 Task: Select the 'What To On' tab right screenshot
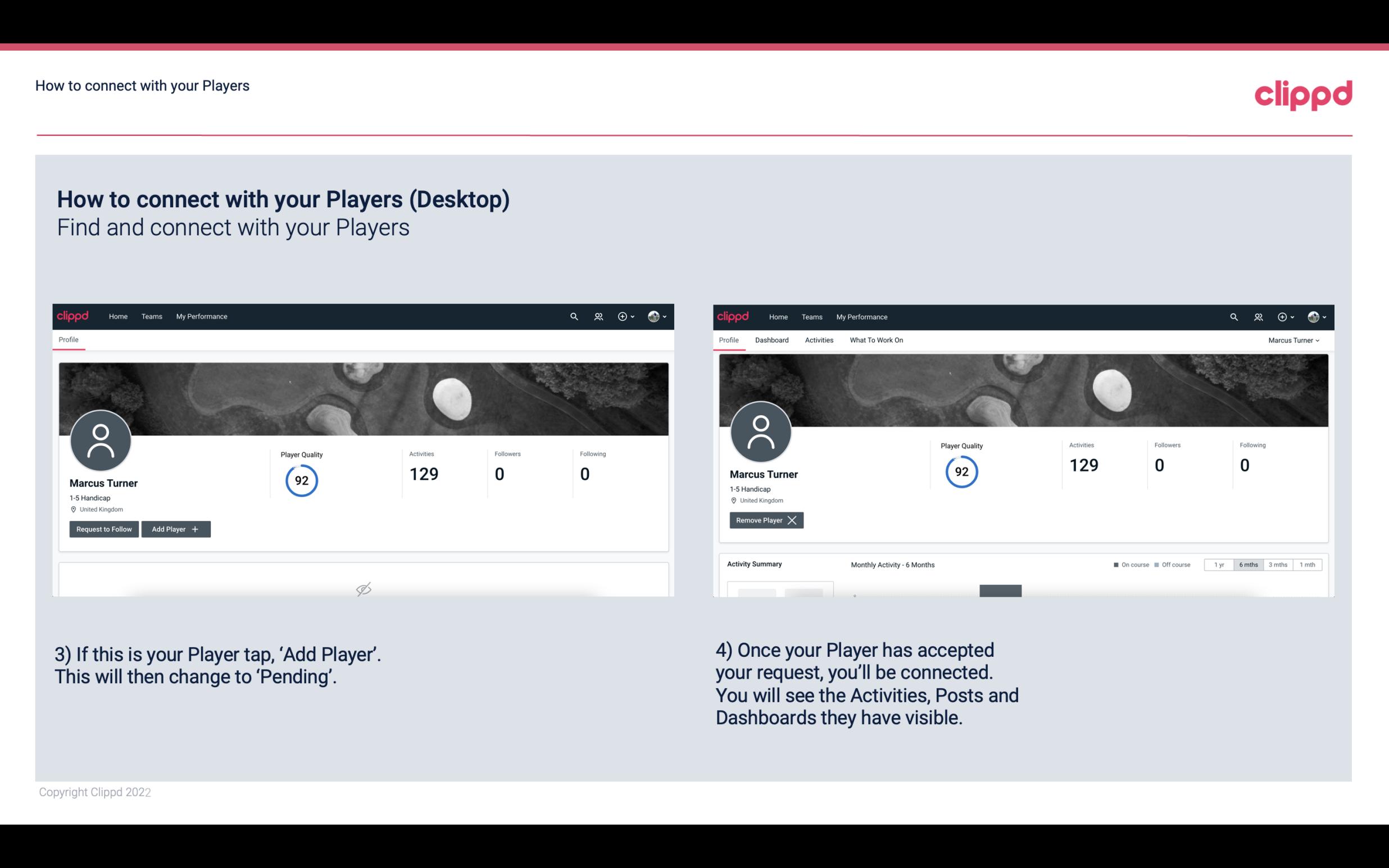pos(875,340)
